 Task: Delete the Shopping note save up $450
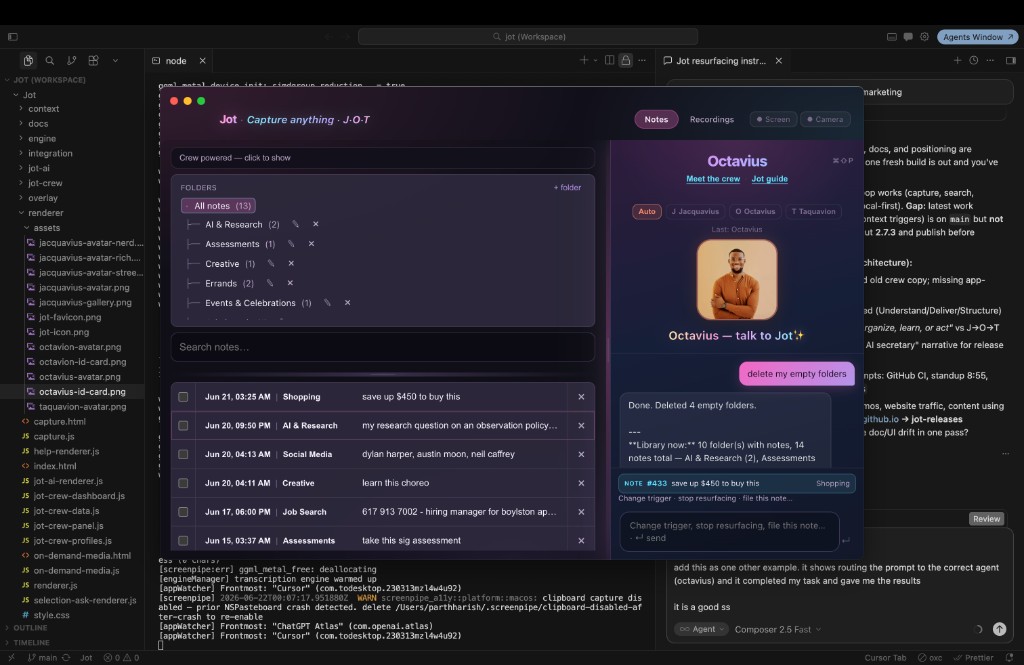click(581, 397)
